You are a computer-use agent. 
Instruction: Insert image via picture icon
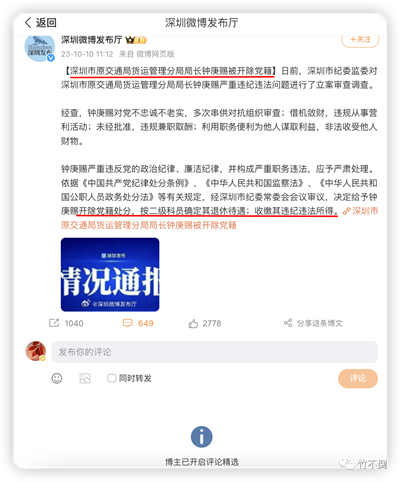click(85, 378)
